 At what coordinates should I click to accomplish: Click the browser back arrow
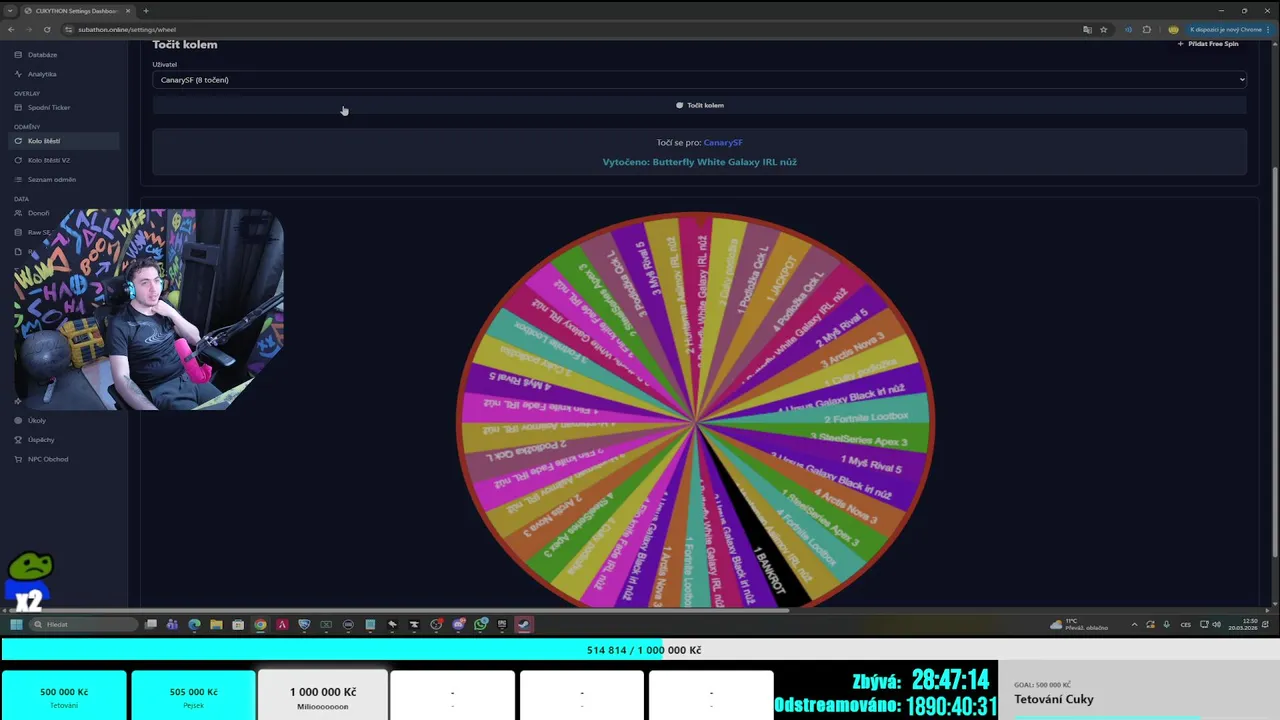11,30
